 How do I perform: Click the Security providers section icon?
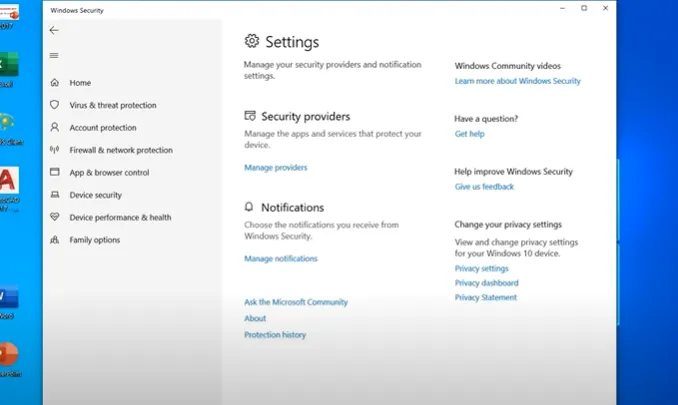pyautogui.click(x=250, y=116)
